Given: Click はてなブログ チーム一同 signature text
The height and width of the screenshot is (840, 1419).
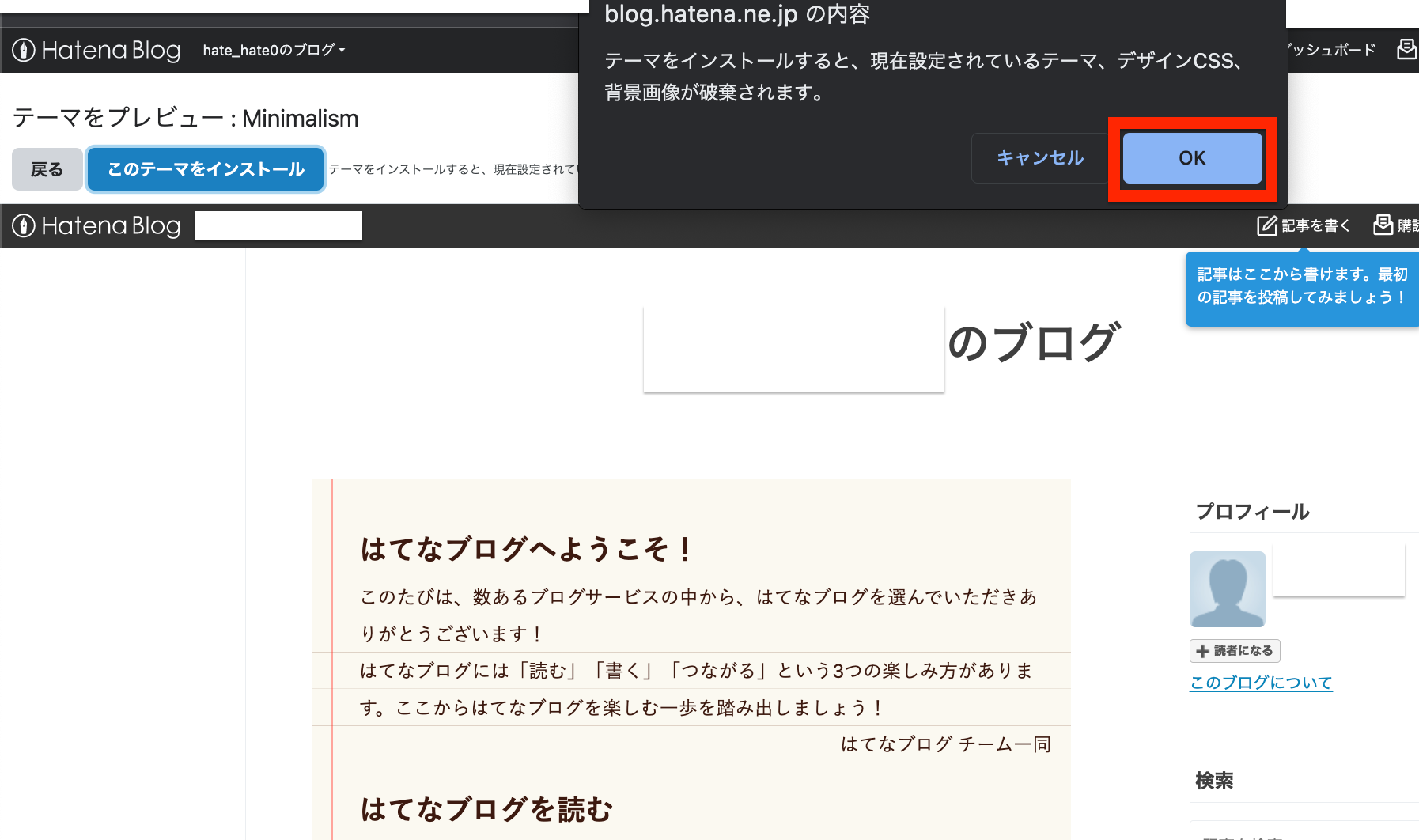Looking at the screenshot, I should coord(946,744).
